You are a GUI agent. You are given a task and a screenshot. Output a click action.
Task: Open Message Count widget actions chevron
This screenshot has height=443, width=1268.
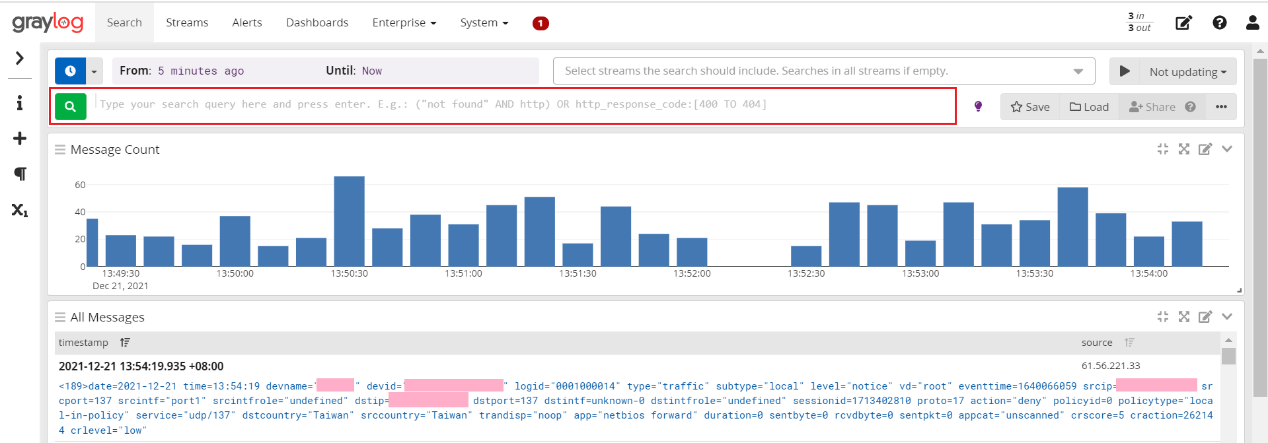(x=1228, y=149)
